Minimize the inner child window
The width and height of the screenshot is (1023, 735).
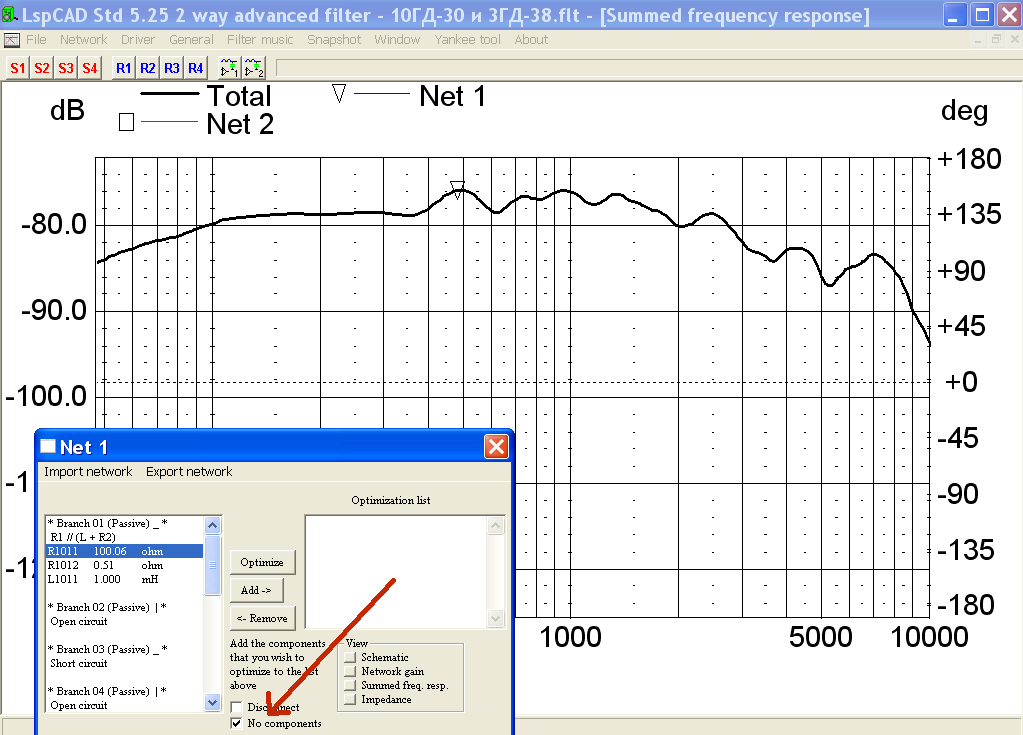pyautogui.click(x=977, y=39)
